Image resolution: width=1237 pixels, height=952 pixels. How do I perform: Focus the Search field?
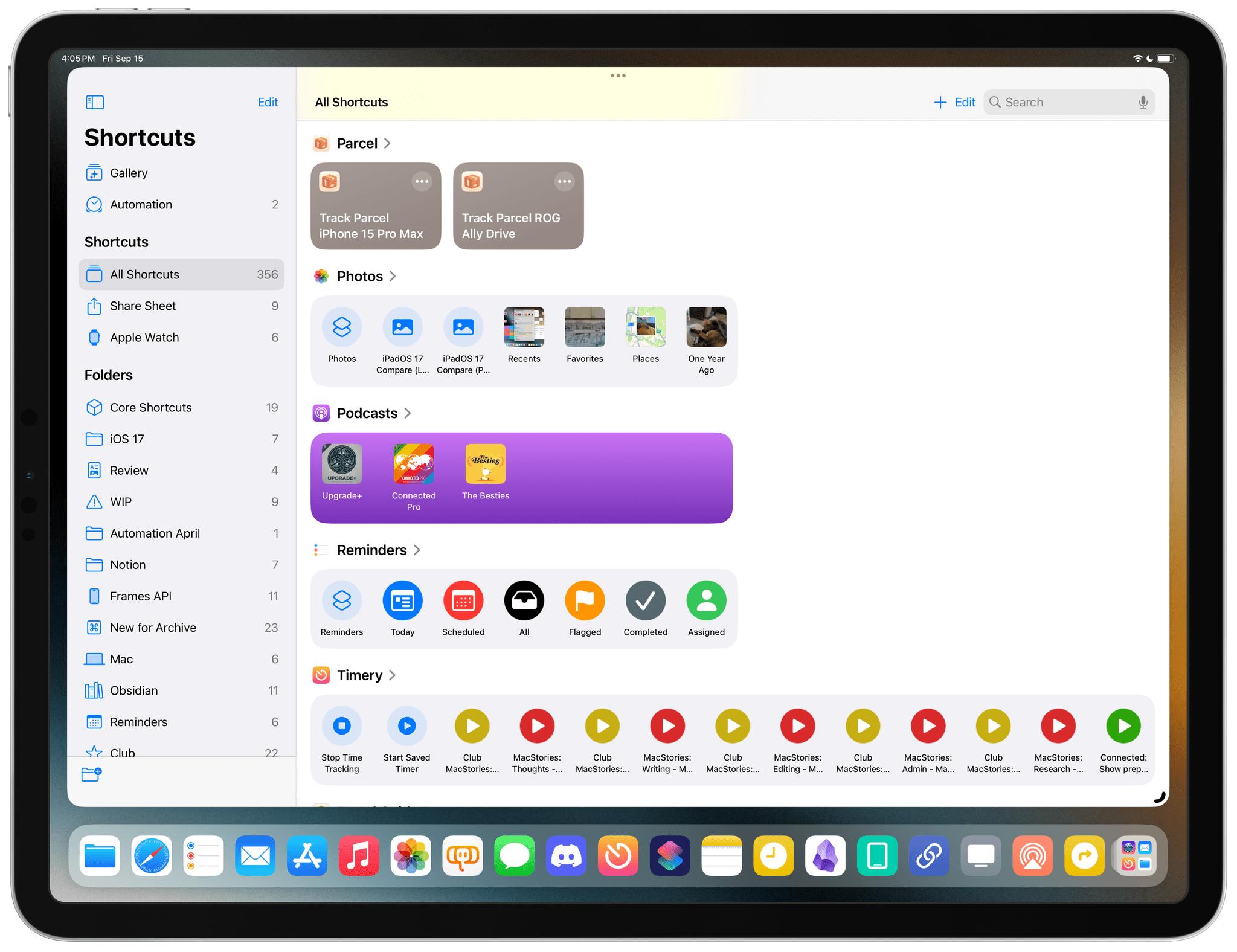pyautogui.click(x=1068, y=102)
